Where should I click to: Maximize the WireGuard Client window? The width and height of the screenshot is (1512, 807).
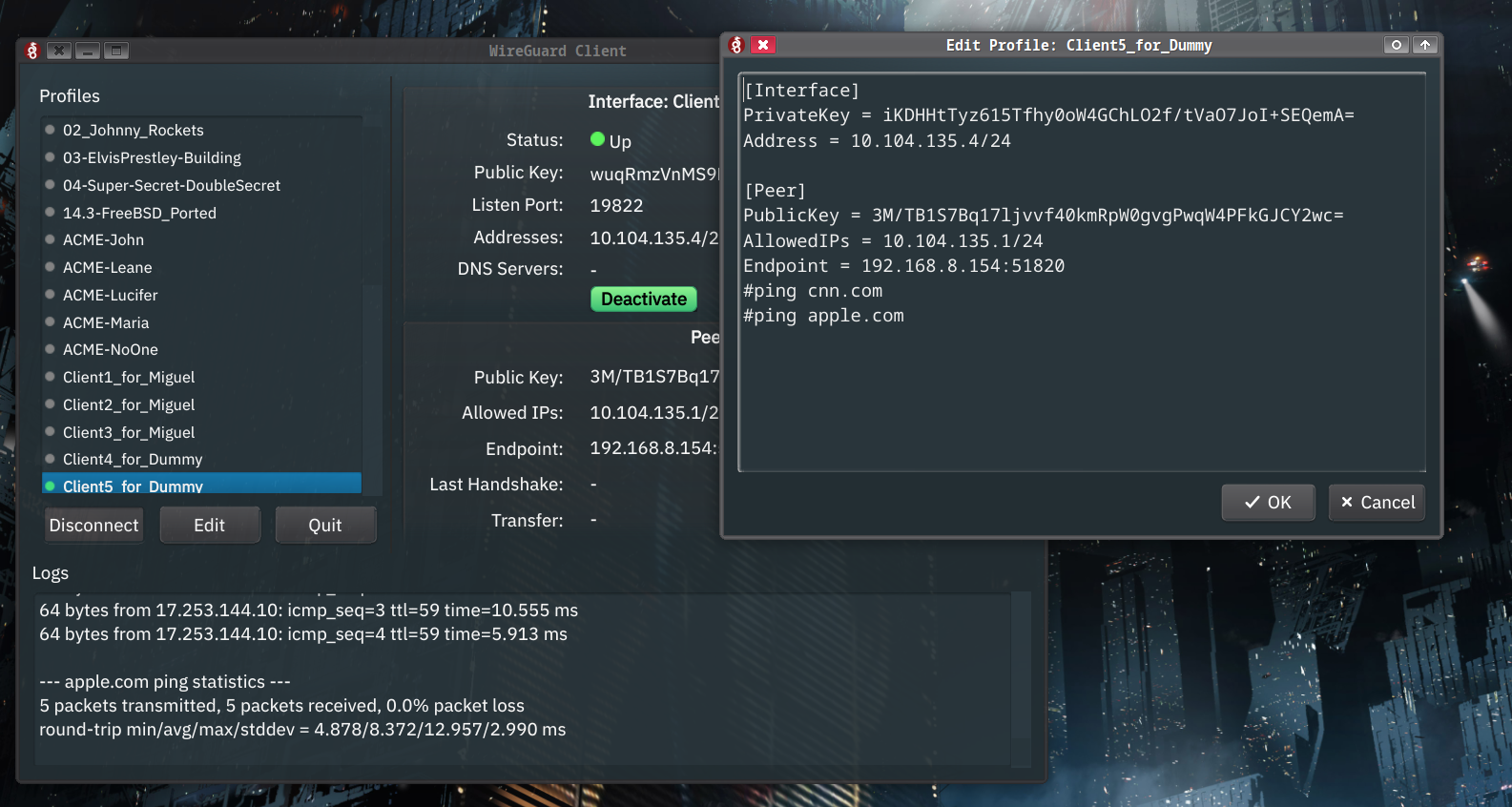click(x=116, y=51)
